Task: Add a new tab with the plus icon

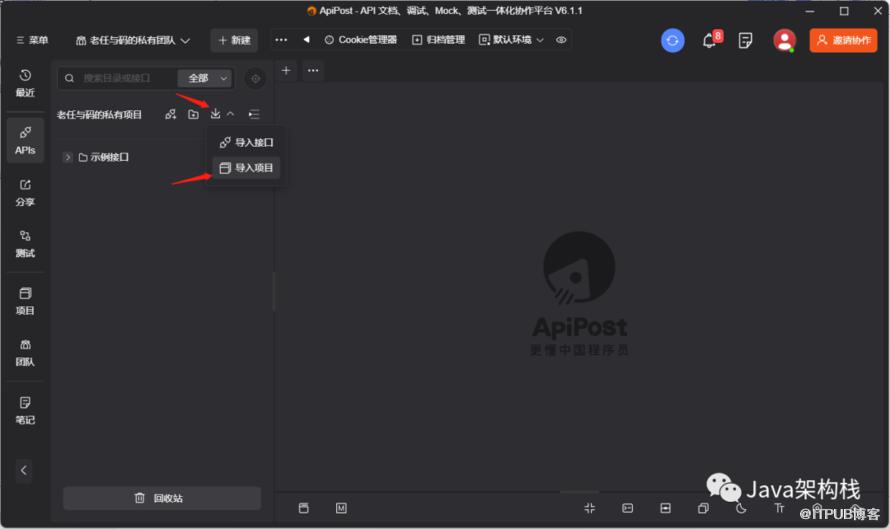Action: coord(286,70)
